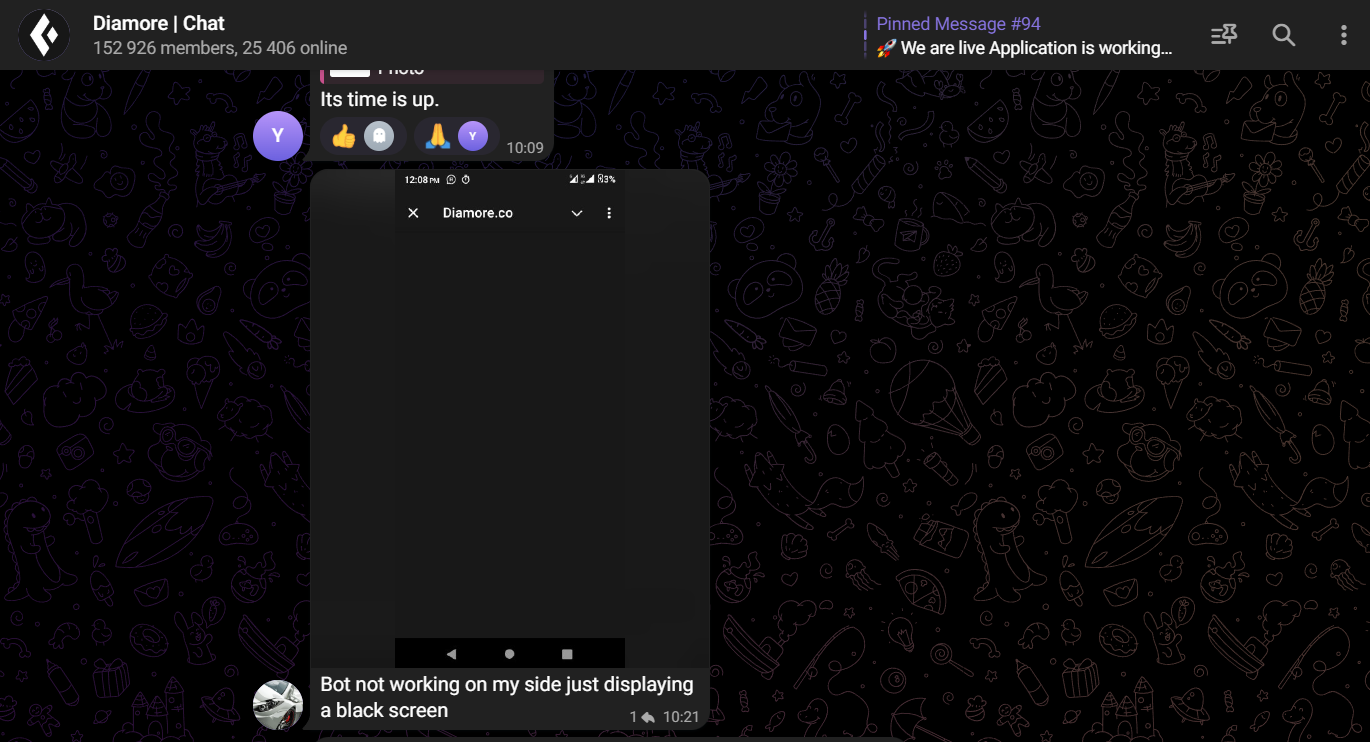This screenshot has height=742, width=1370.
Task: Open the pinned messages list icon
Action: [x=1224, y=35]
